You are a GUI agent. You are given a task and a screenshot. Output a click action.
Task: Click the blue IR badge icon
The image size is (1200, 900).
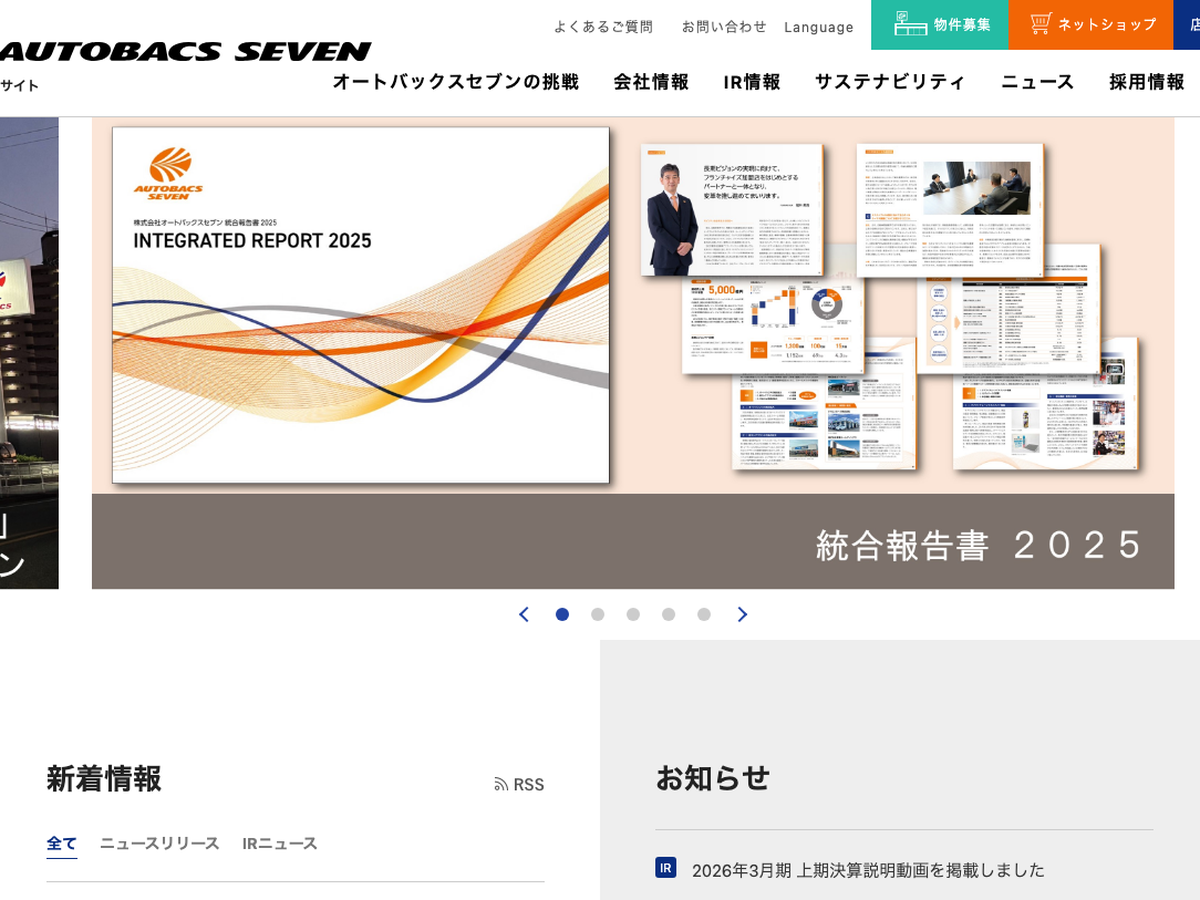pyautogui.click(x=666, y=868)
